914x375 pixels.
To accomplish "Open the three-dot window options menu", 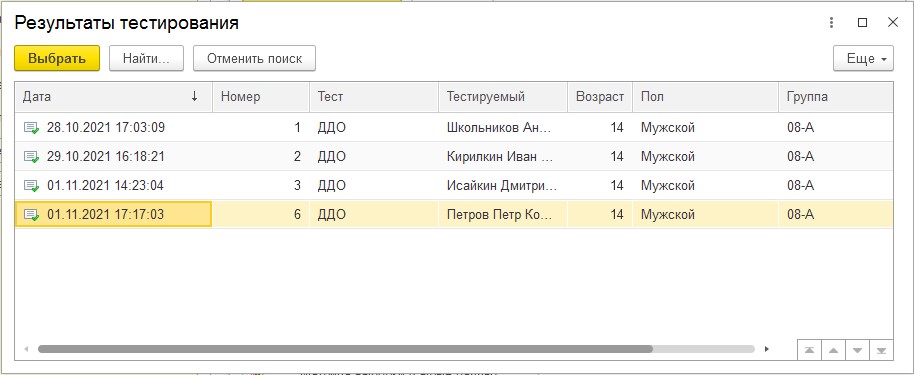I will [x=831, y=23].
